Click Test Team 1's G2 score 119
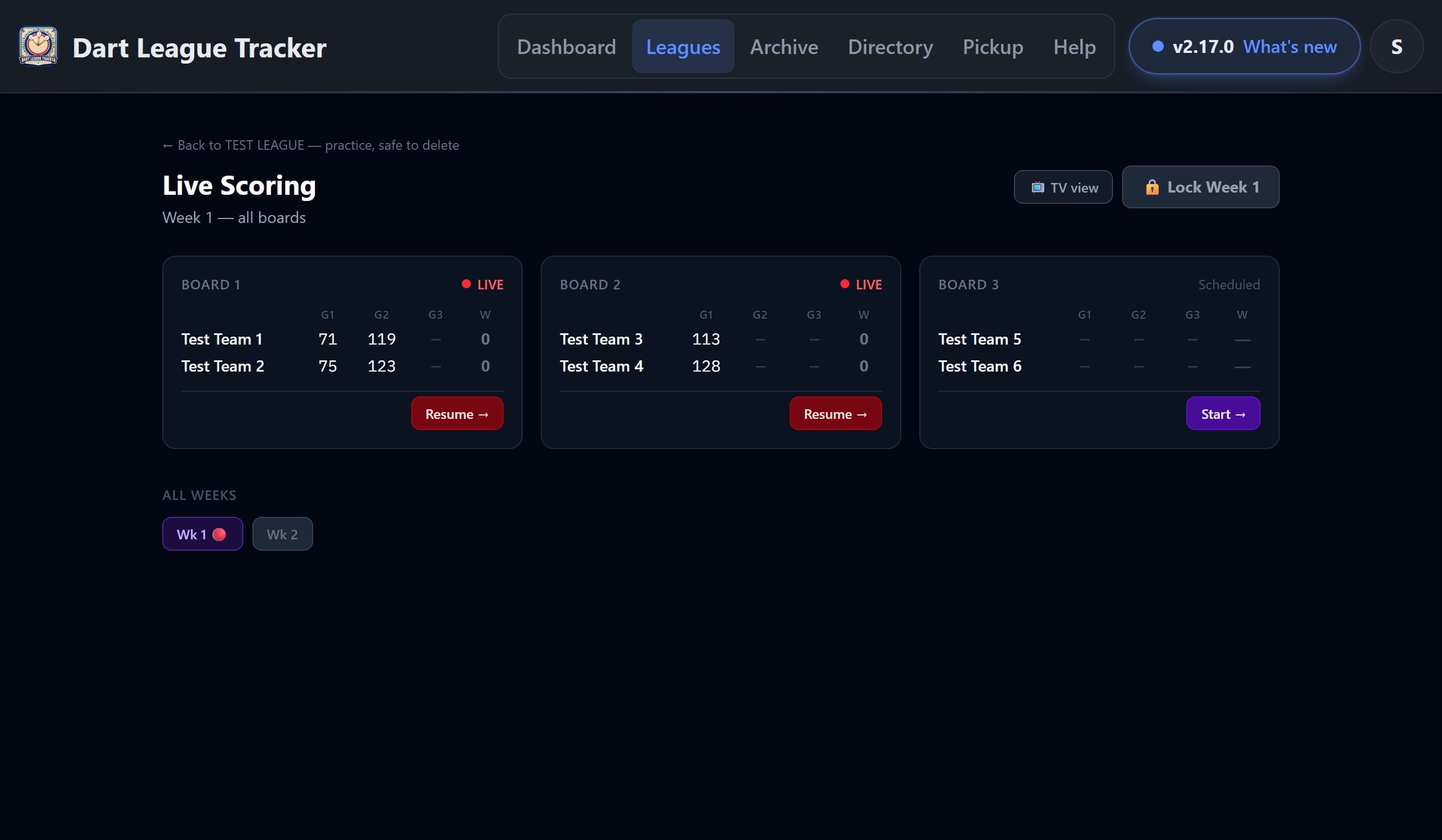This screenshot has width=1442, height=840. click(381, 339)
